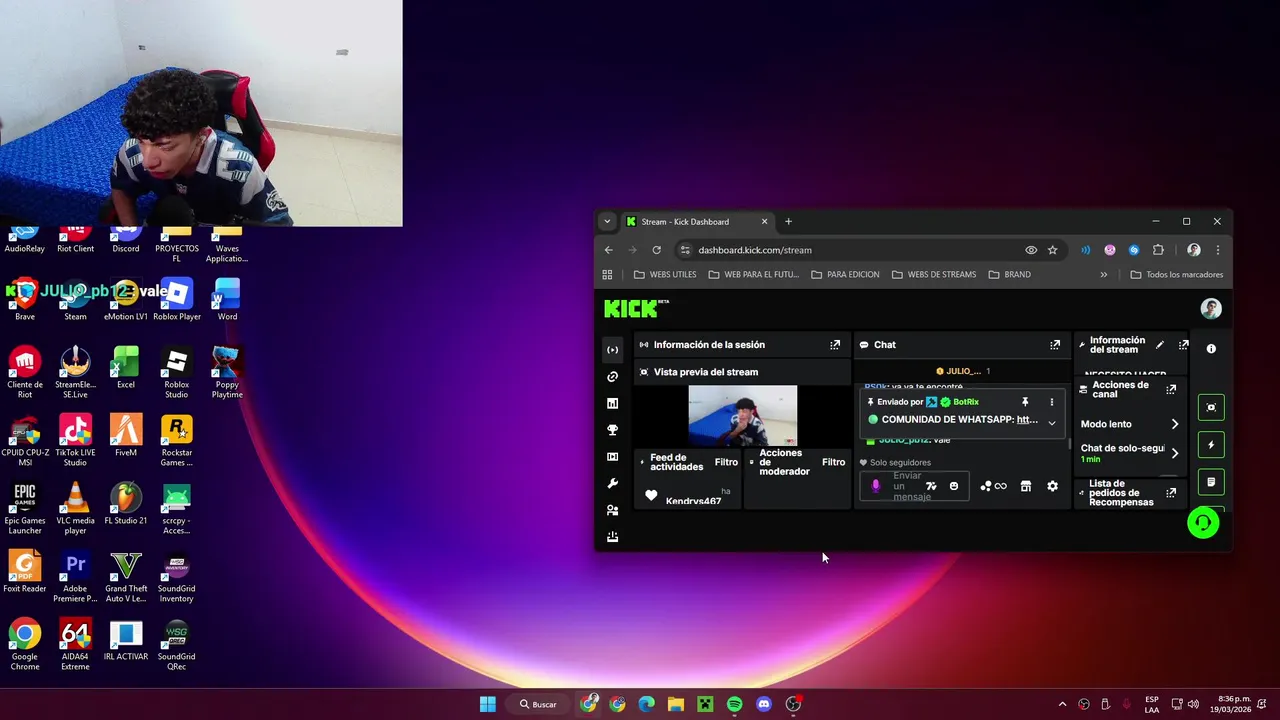This screenshot has height=720, width=1280.
Task: Reload the Kick dashboard page
Action: pos(656,250)
